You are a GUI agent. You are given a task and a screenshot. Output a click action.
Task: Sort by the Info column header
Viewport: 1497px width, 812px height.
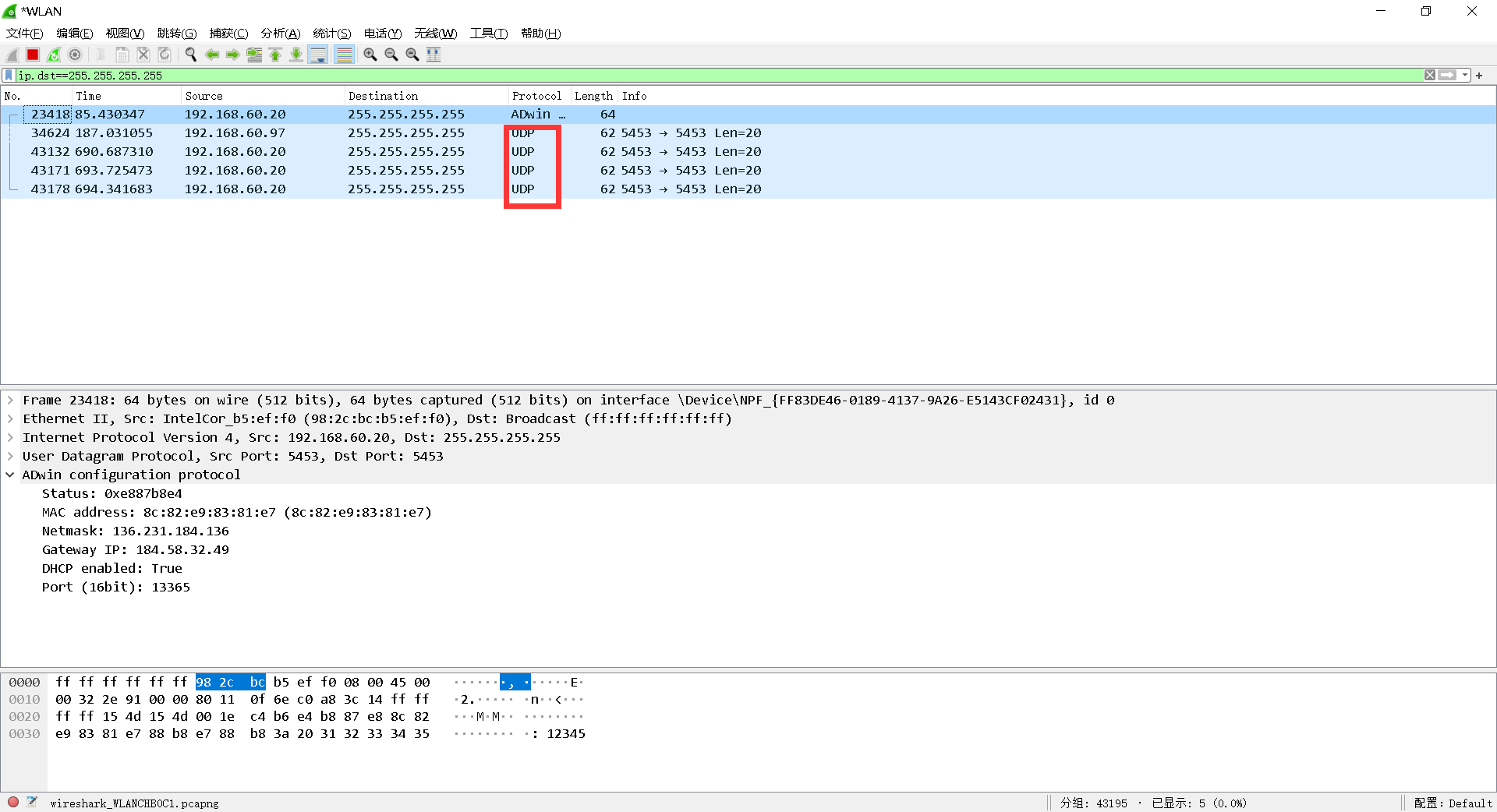(x=1056, y=96)
